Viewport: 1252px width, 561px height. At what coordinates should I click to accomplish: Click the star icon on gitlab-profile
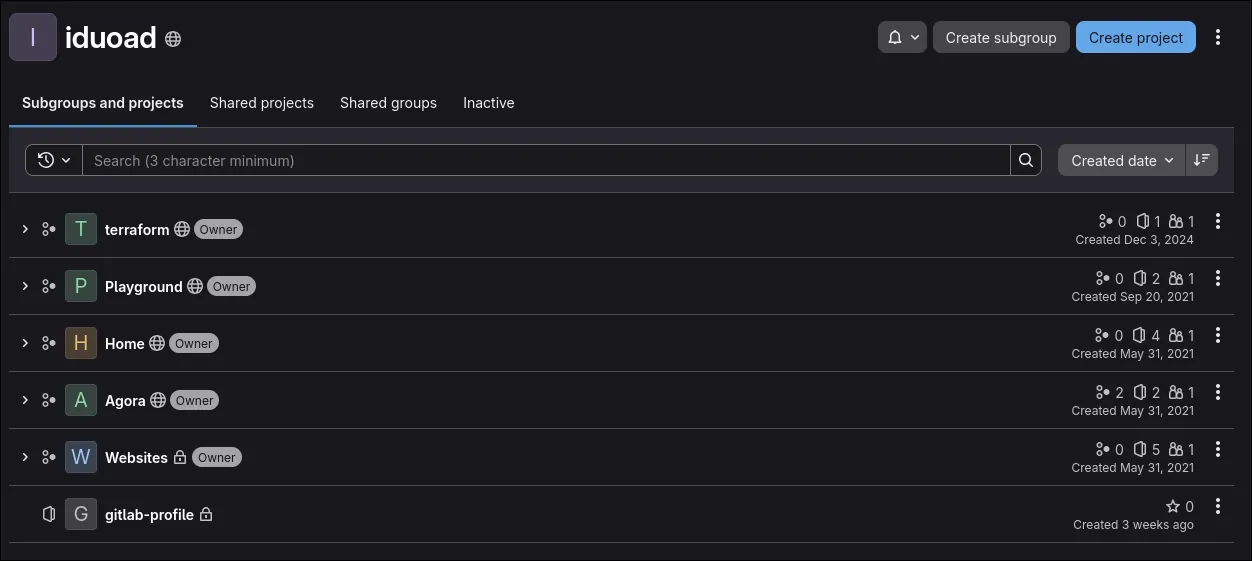pos(1173,507)
